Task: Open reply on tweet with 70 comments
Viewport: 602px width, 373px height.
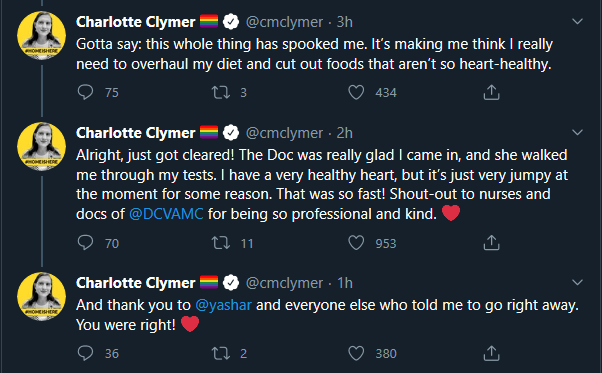Action: 85,243
